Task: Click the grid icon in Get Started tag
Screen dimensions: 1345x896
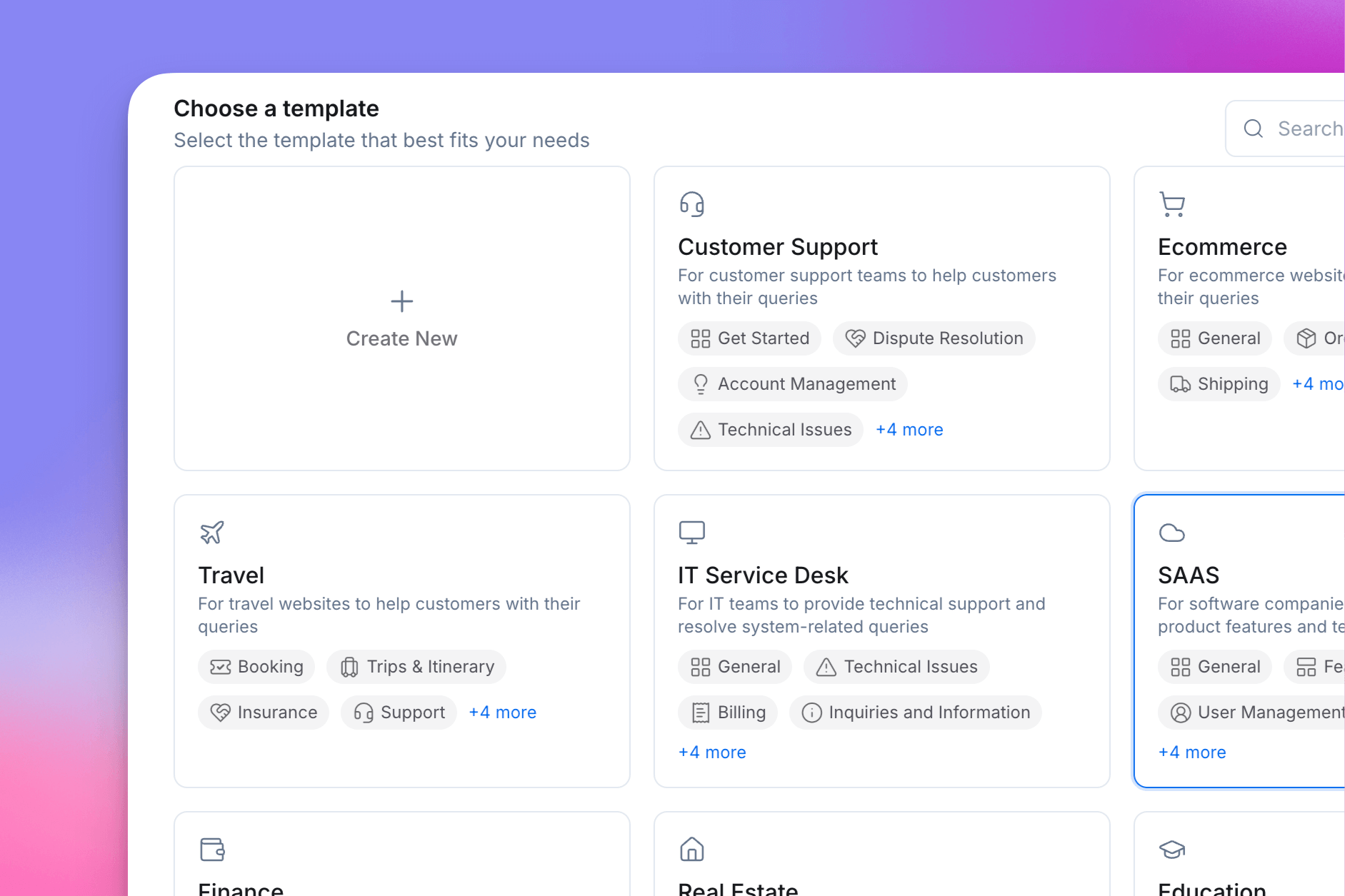Action: 701,338
